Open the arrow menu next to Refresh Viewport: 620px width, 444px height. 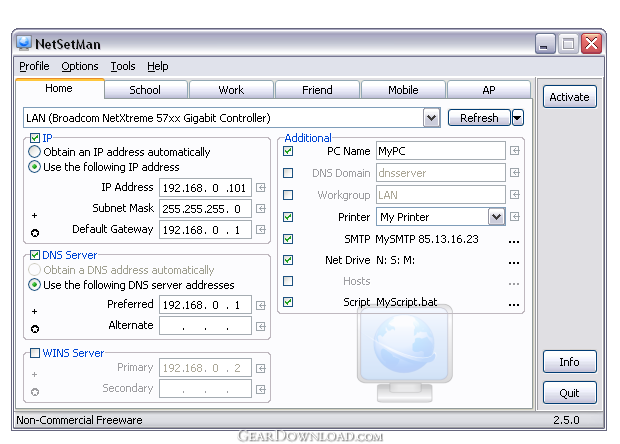point(518,118)
